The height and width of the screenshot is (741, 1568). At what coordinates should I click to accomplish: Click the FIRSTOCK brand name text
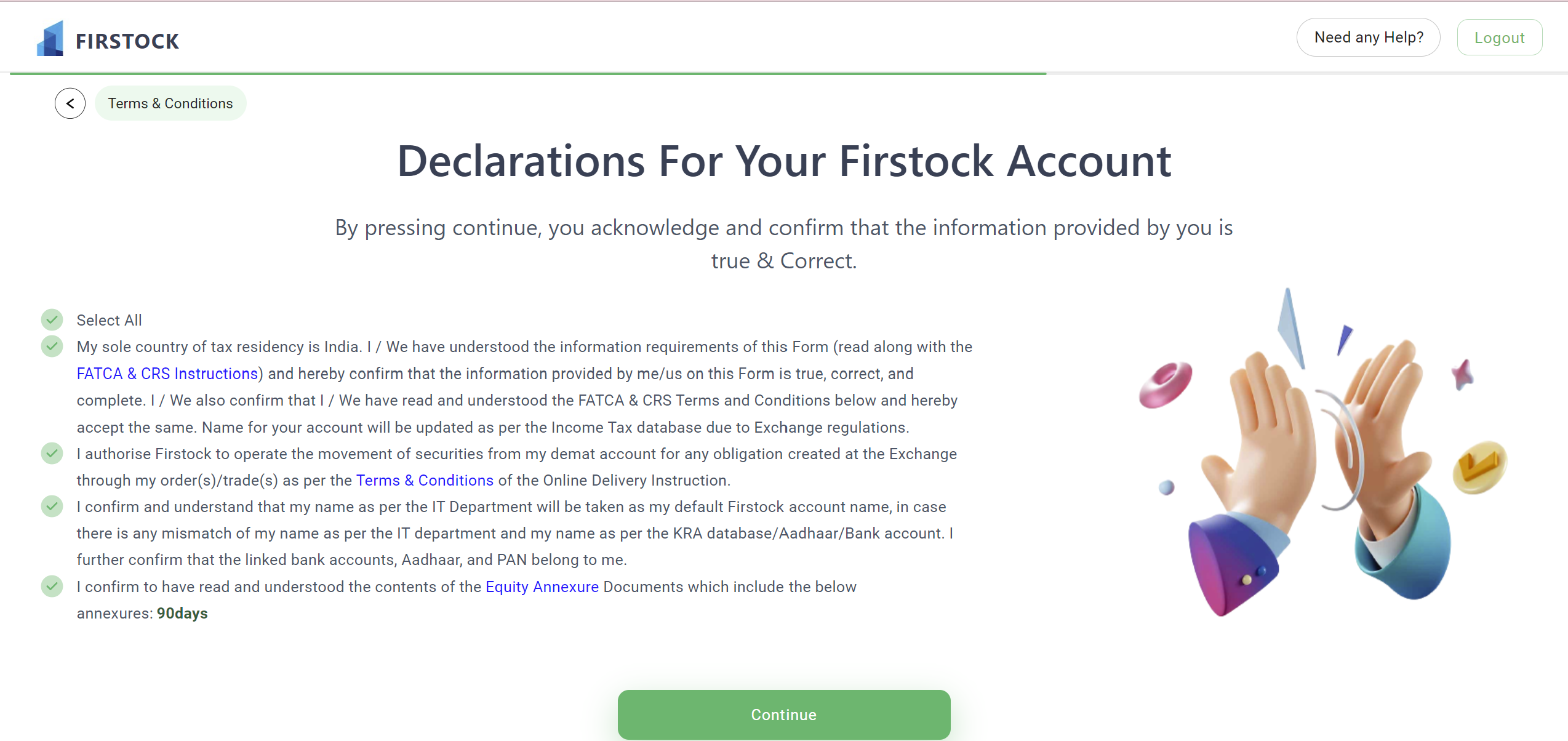click(127, 41)
